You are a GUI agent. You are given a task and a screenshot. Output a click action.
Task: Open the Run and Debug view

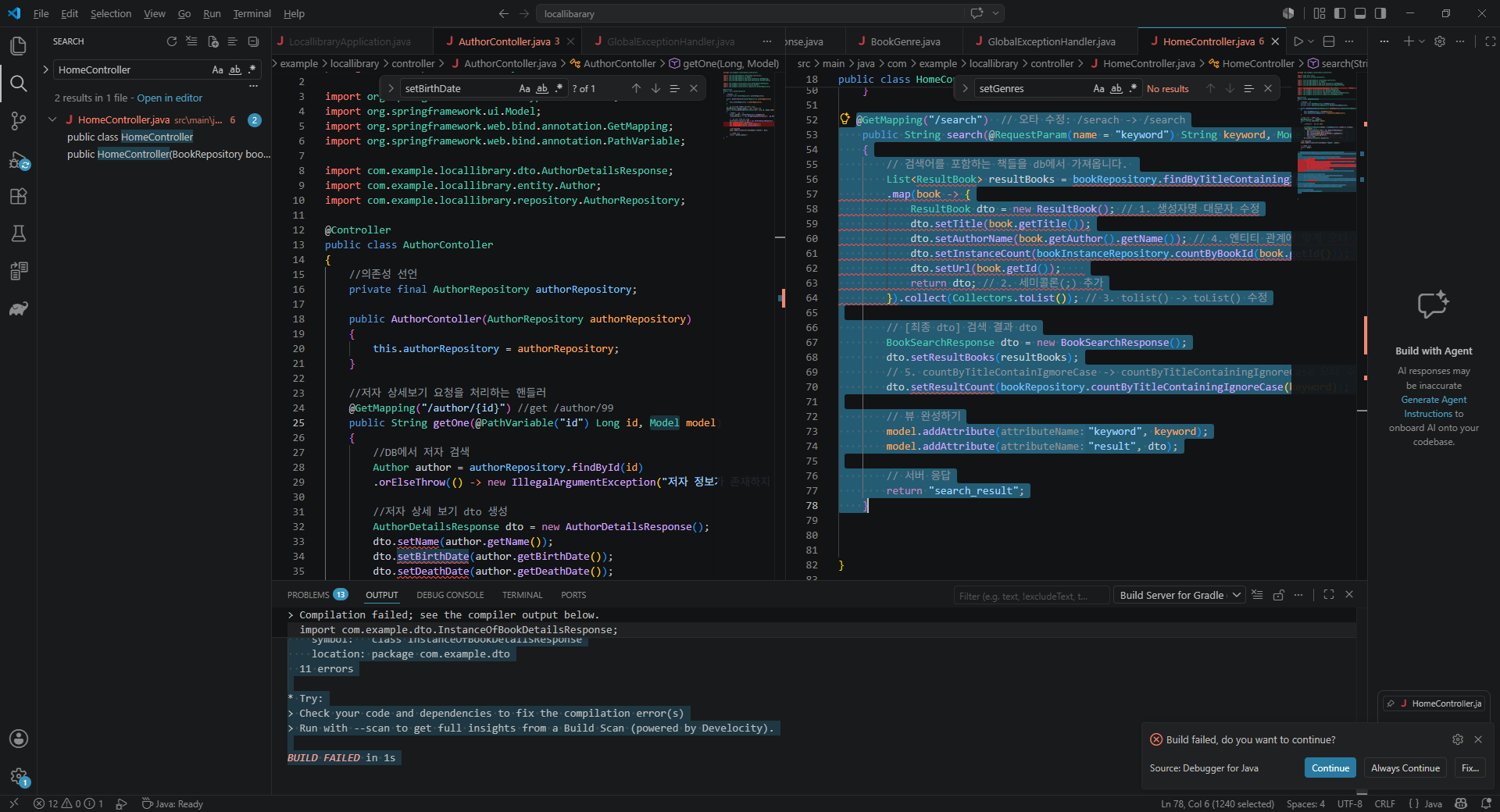[19, 161]
